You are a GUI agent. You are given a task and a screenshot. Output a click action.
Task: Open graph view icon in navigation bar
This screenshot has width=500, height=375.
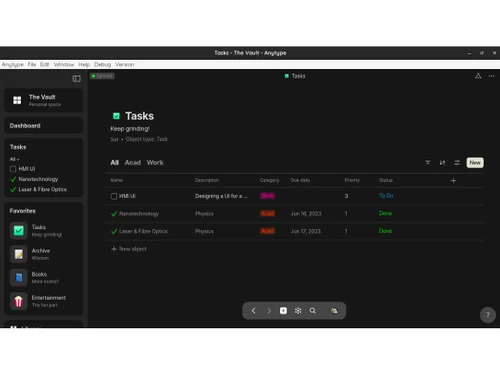pyautogui.click(x=298, y=311)
